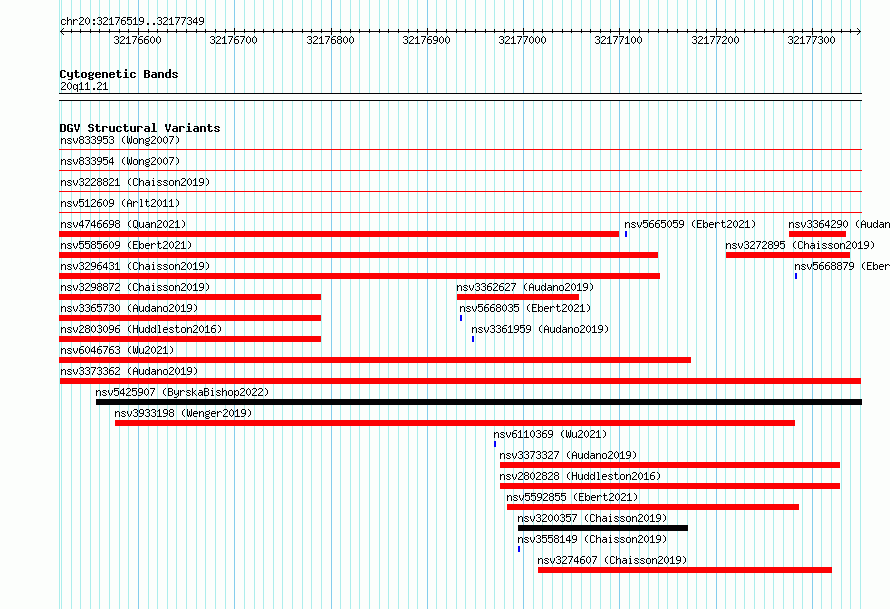Select nsv2803096 (Huddleston2016) label

tap(141, 329)
